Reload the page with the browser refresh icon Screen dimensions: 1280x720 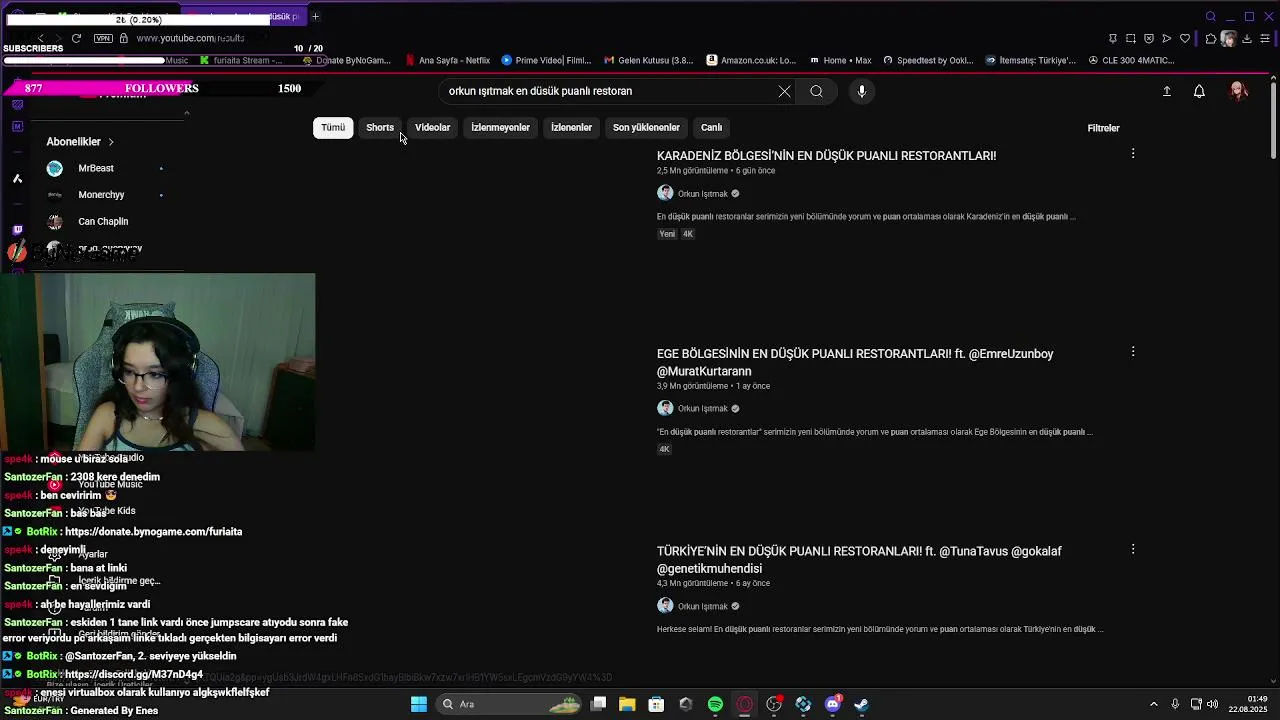tap(76, 38)
